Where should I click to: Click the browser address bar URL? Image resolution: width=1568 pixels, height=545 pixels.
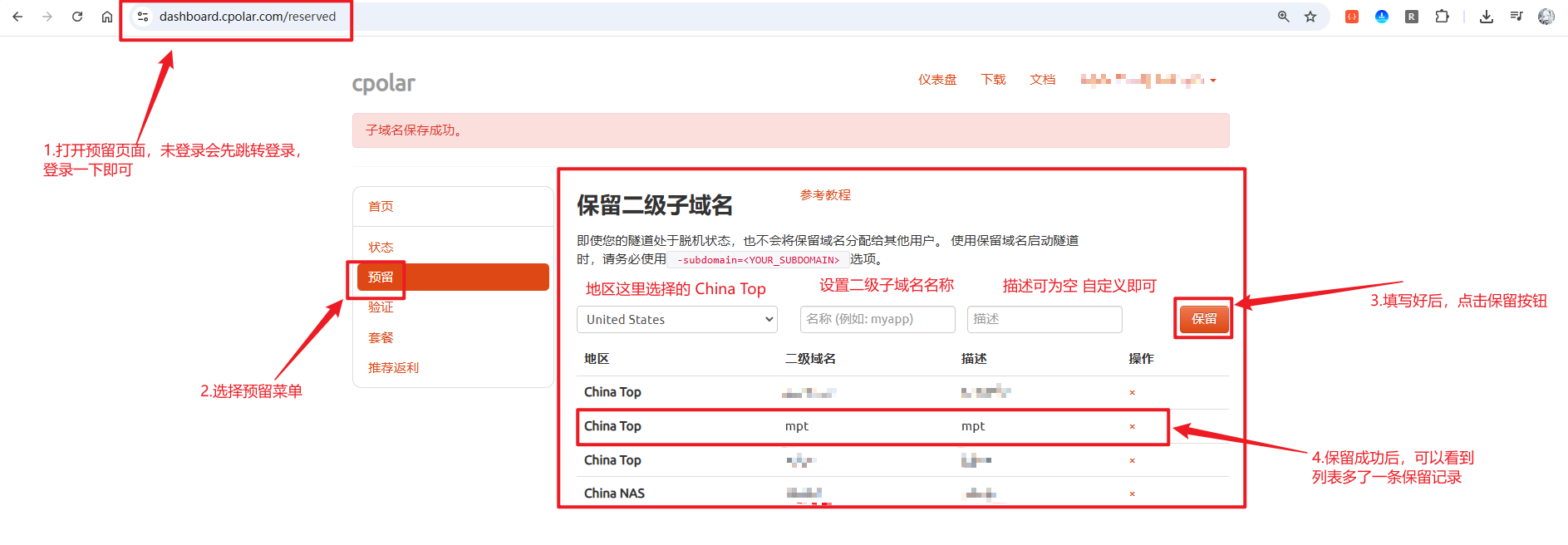click(248, 17)
